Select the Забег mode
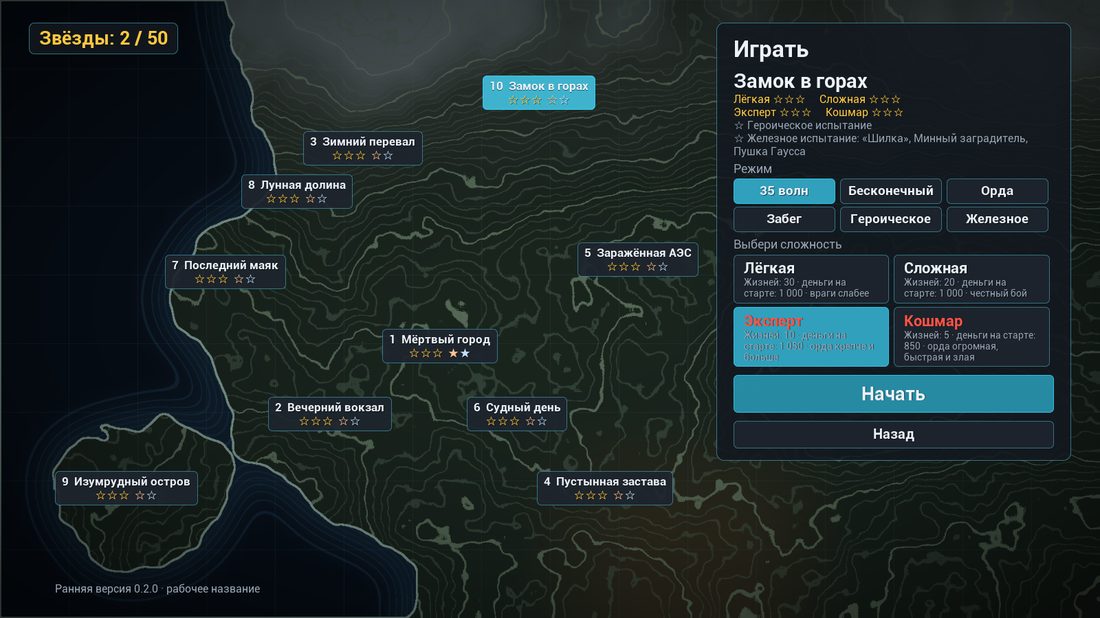The height and width of the screenshot is (618, 1100). (x=784, y=219)
